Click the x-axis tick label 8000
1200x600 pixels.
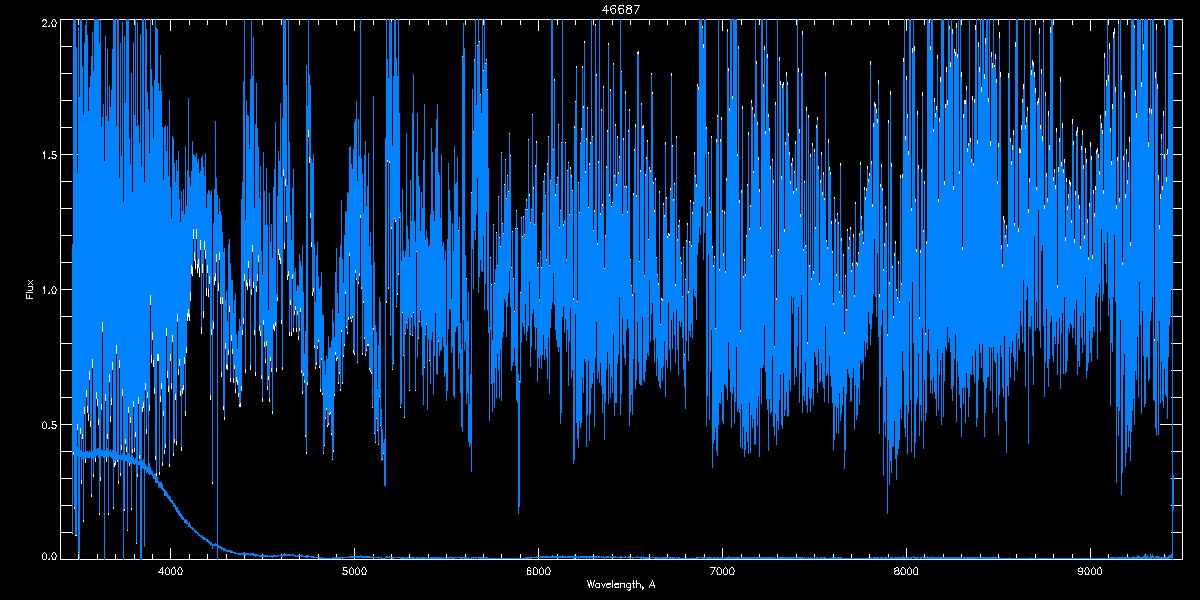[x=906, y=571]
